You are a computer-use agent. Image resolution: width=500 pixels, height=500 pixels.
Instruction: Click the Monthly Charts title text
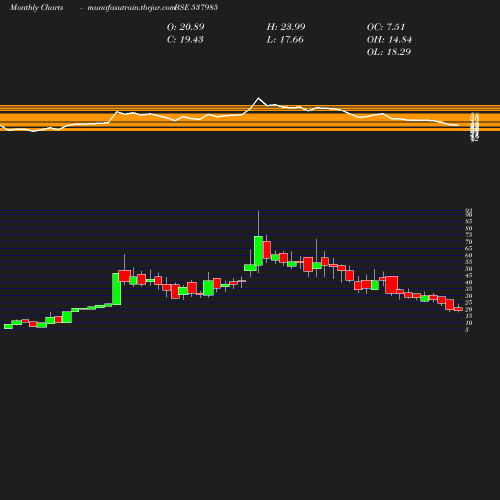(x=36, y=7)
